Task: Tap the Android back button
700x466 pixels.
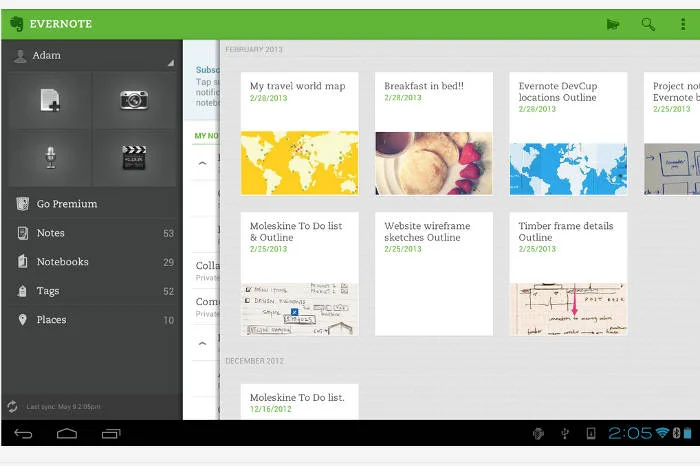Action: pos(23,433)
